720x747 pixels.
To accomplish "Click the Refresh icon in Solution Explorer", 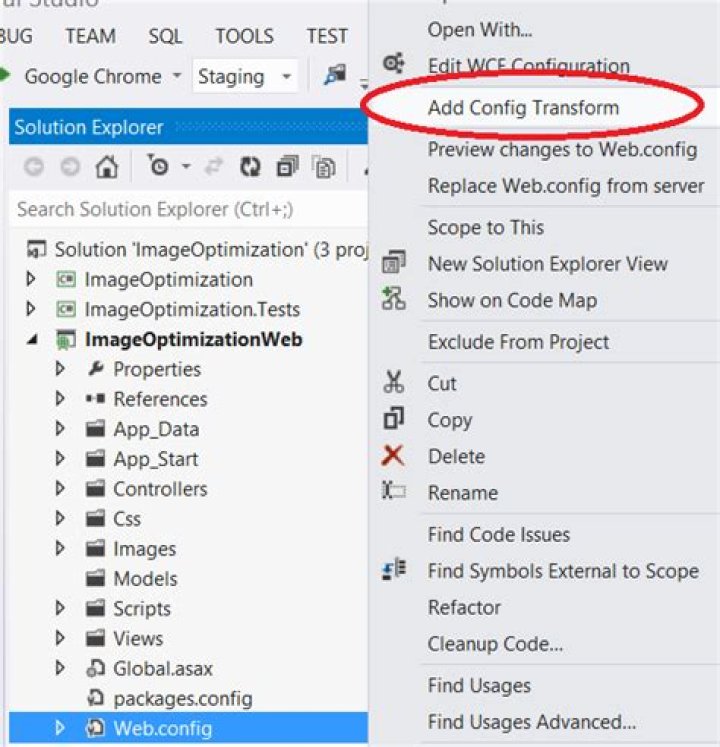I will tap(250, 167).
